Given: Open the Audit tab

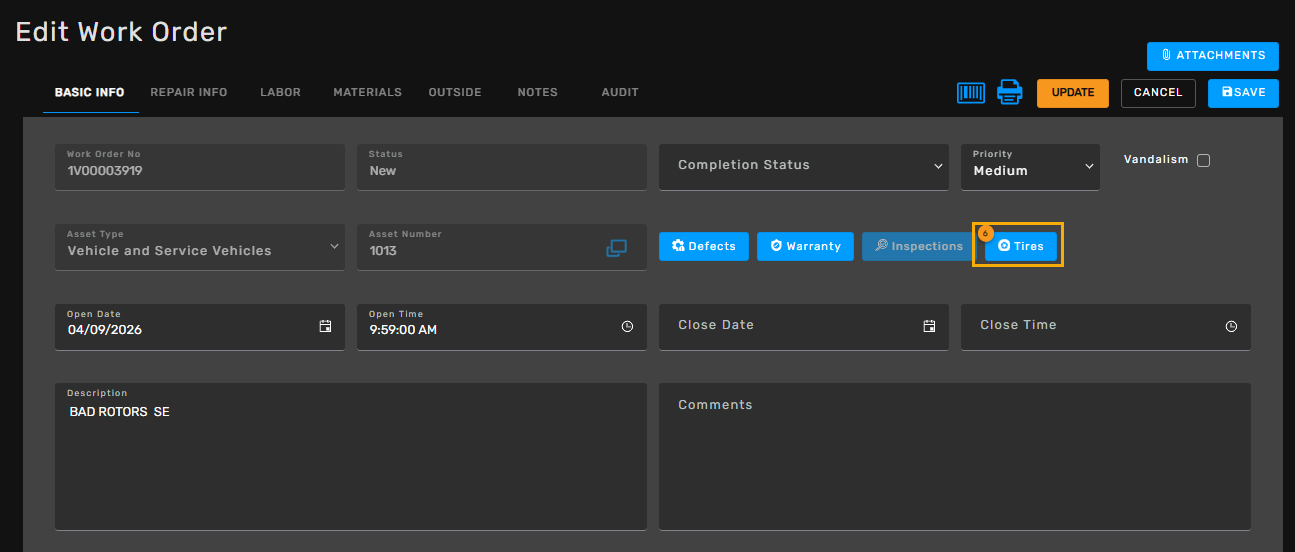Looking at the screenshot, I should tap(620, 92).
